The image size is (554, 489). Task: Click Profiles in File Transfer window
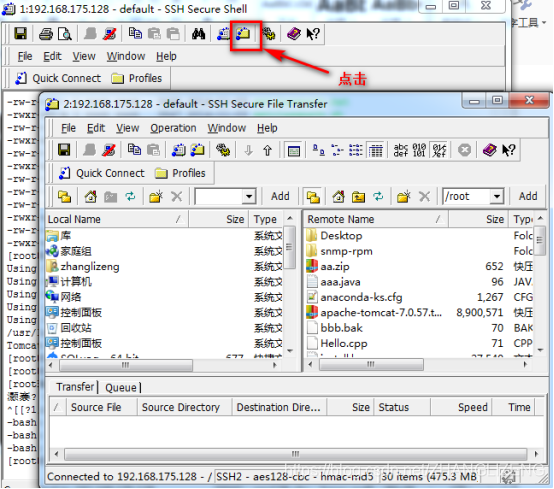coord(181,173)
